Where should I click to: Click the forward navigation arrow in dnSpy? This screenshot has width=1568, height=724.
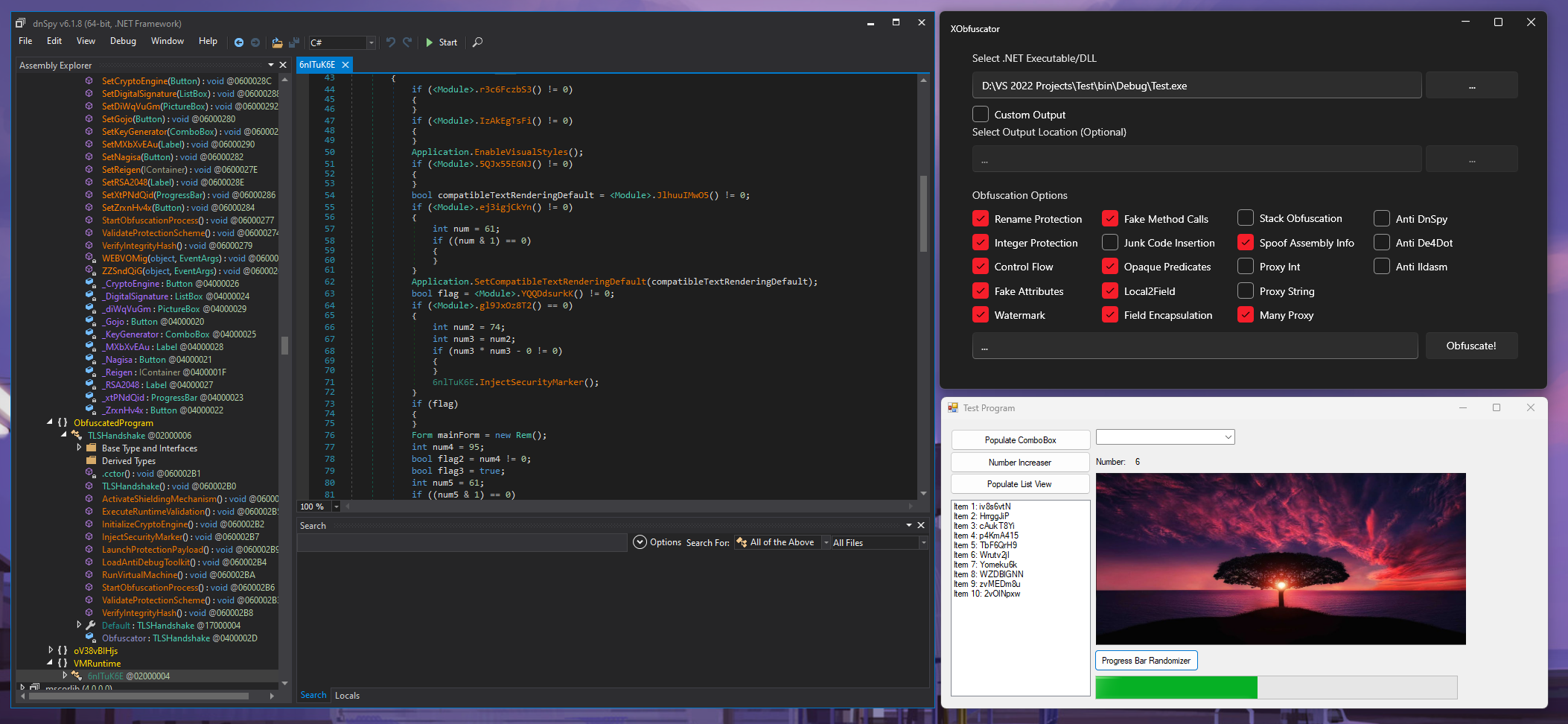255,42
